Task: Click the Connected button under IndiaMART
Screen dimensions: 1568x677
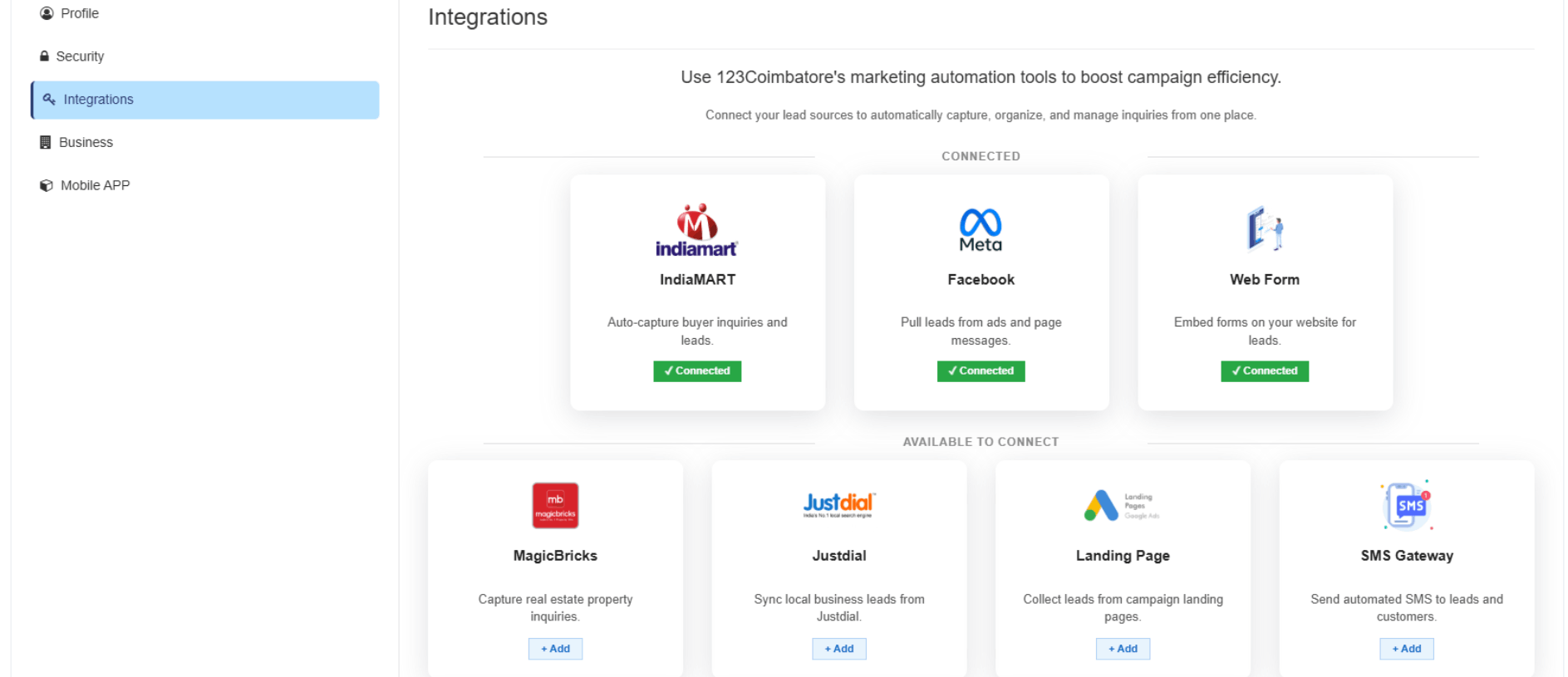Action: click(697, 371)
